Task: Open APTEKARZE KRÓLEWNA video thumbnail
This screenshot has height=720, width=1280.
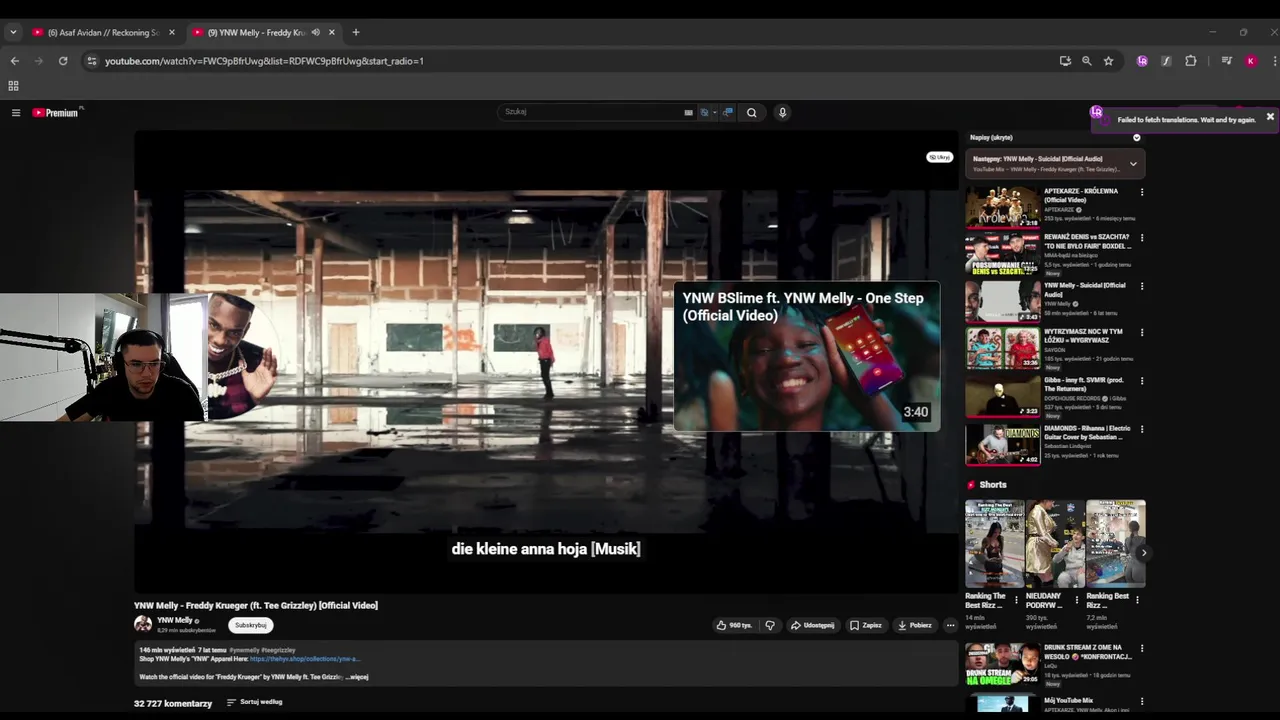Action: pyautogui.click(x=1002, y=207)
